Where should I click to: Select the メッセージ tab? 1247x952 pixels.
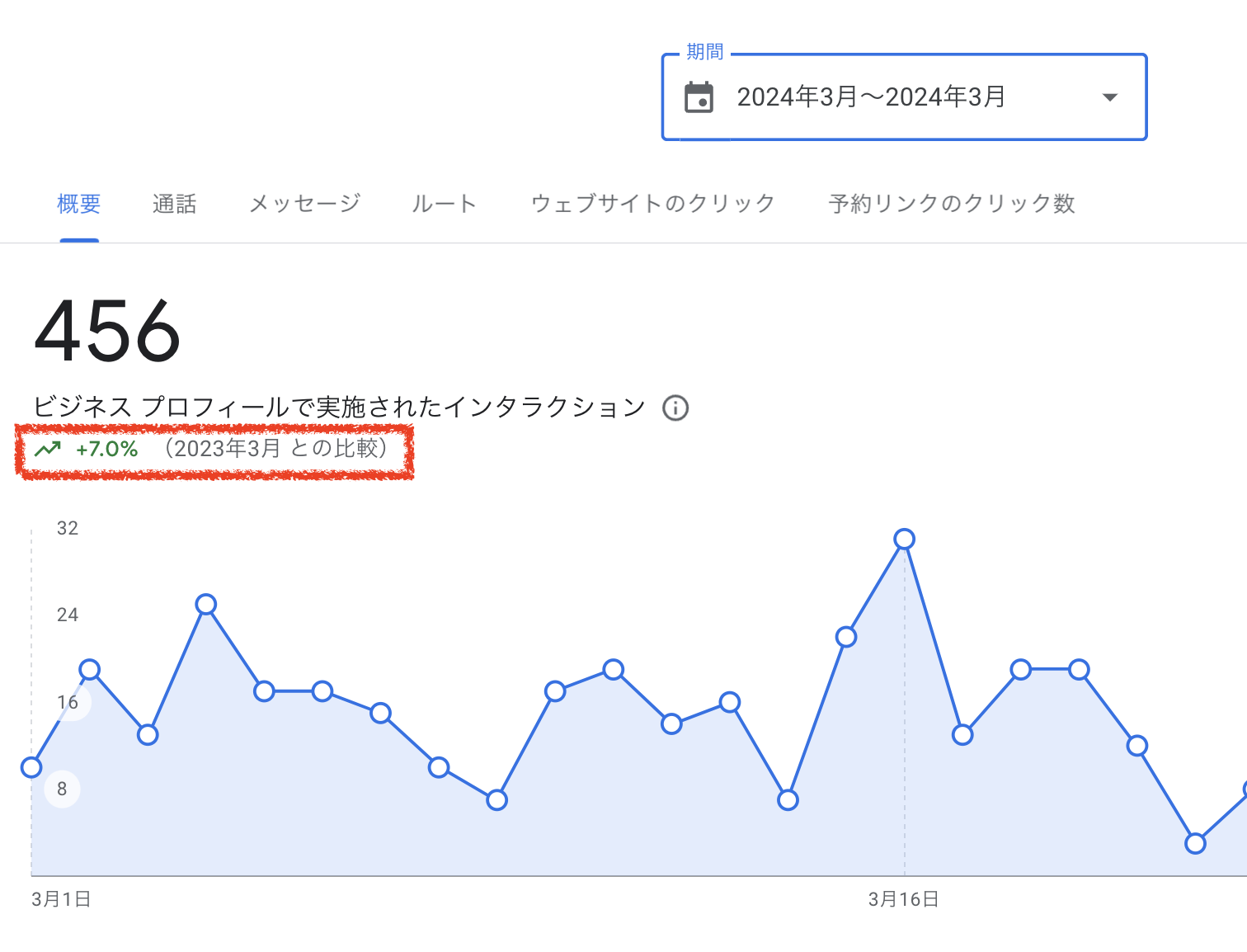[305, 204]
